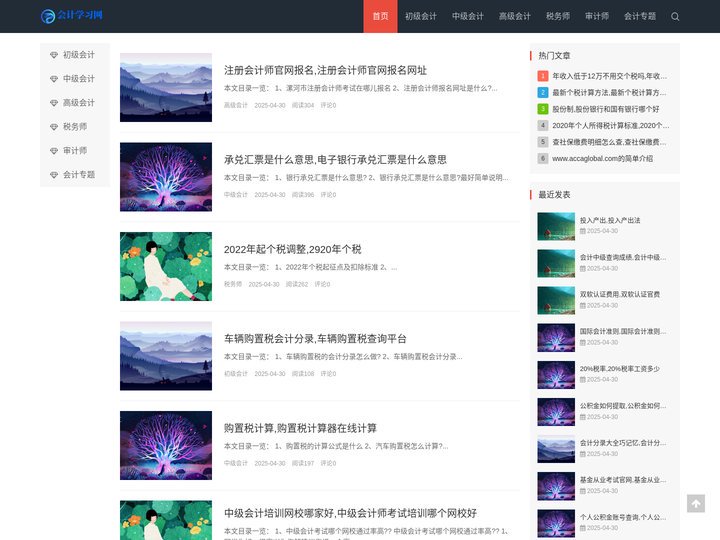
Task: Open hot article 最新个税计算方法
Action: [609, 92]
